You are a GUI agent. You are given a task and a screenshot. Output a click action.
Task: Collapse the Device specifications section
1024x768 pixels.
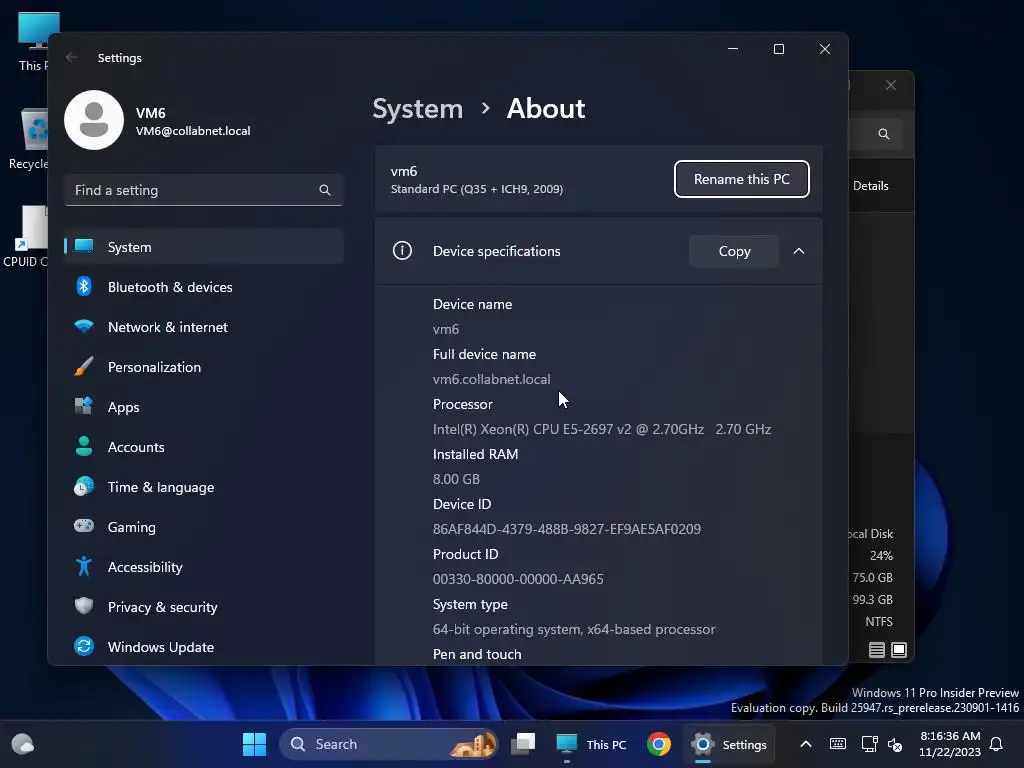(x=799, y=251)
